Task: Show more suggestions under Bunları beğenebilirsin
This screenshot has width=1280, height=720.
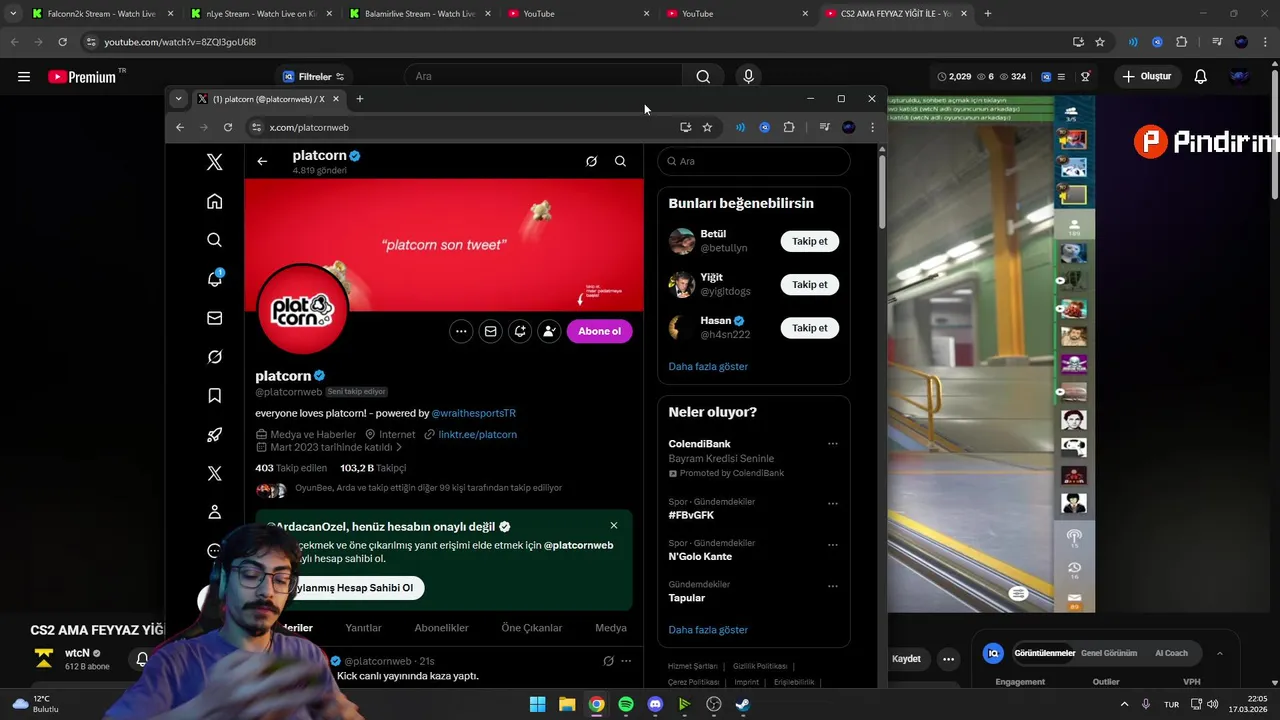Action: coord(708,366)
